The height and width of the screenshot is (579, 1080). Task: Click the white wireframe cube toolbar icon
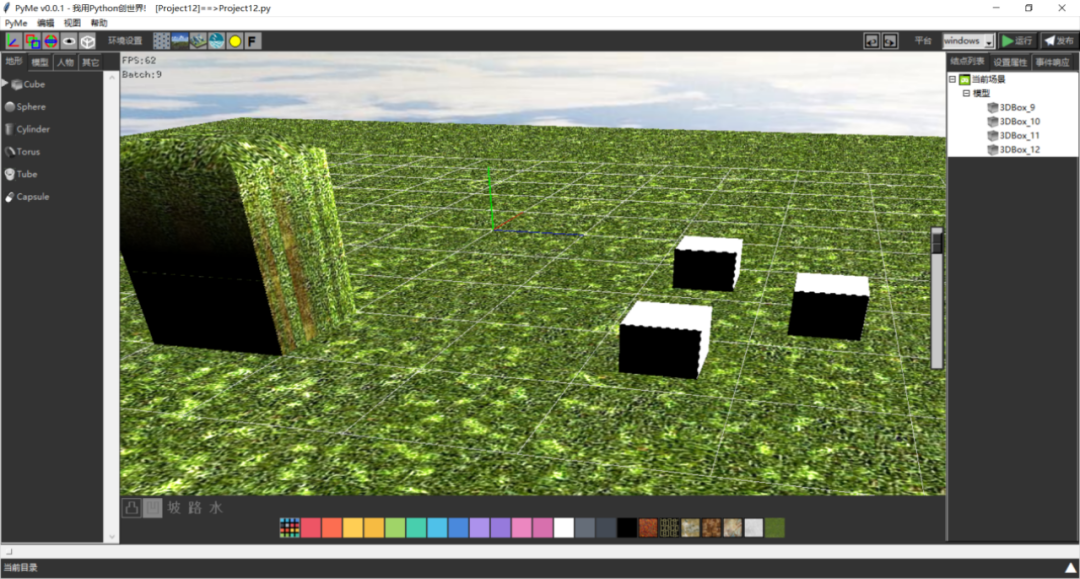coord(87,41)
